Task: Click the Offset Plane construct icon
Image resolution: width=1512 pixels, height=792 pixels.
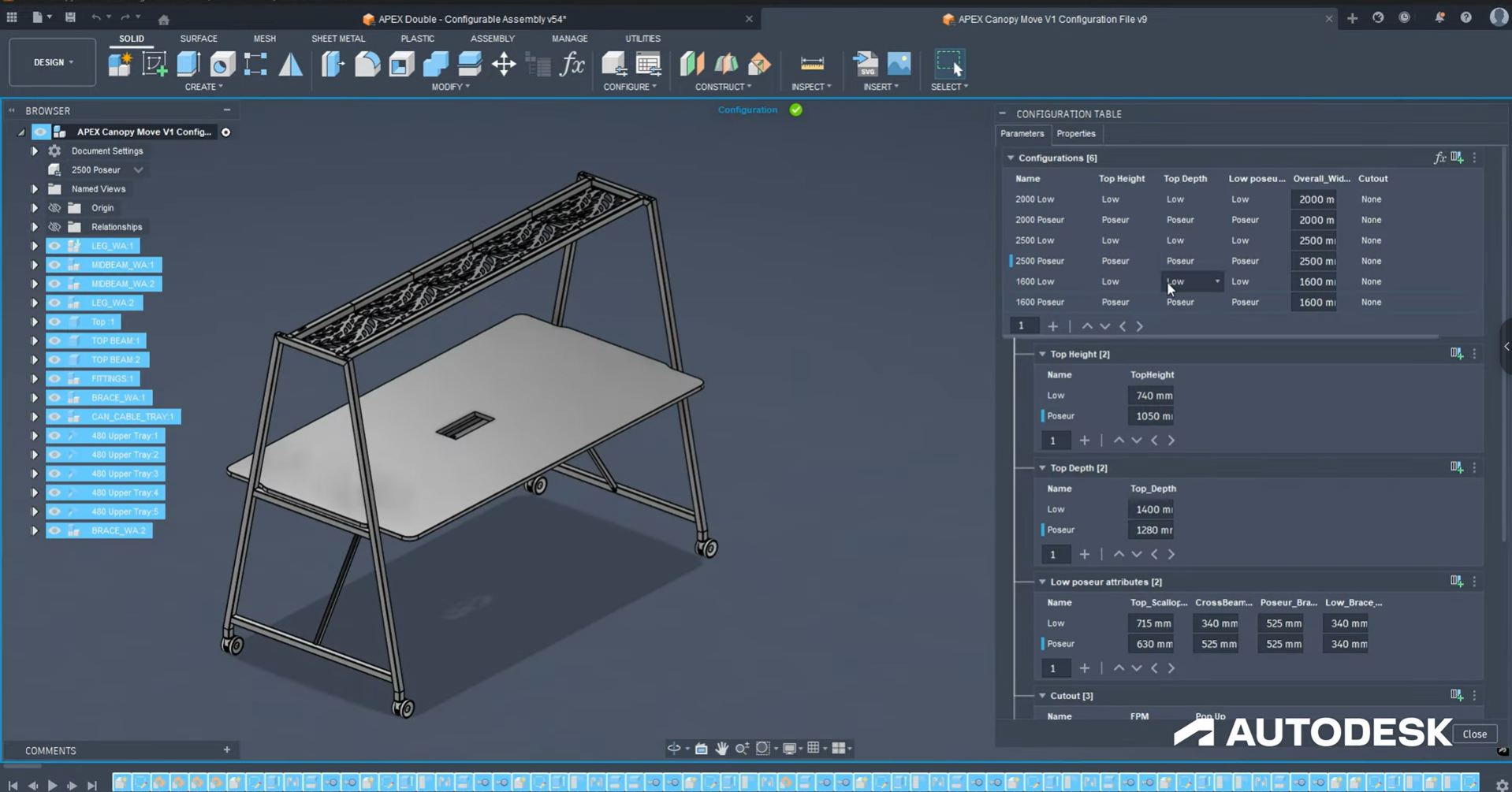Action: (692, 63)
